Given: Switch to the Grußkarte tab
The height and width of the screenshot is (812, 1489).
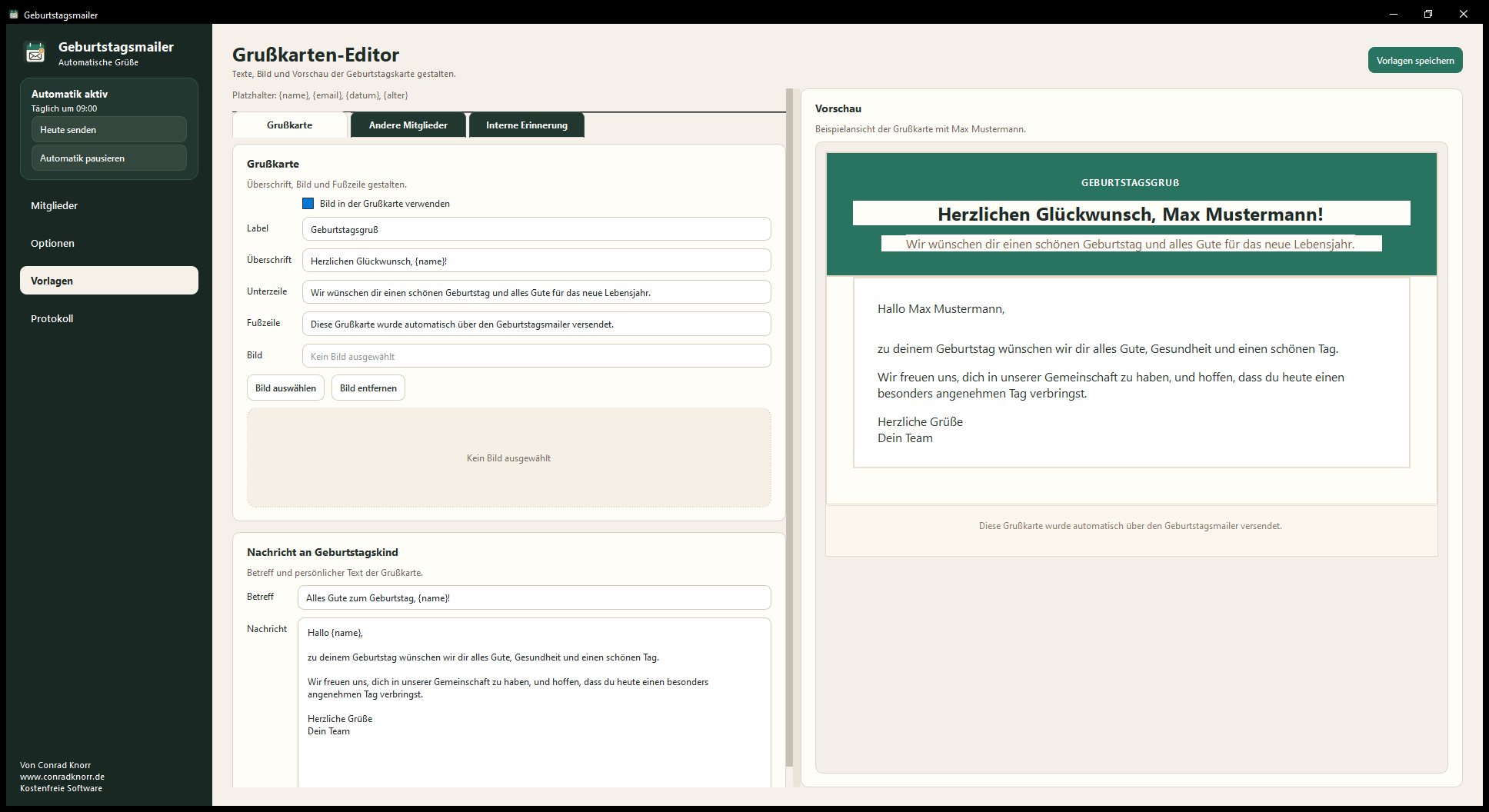Looking at the screenshot, I should click(290, 125).
